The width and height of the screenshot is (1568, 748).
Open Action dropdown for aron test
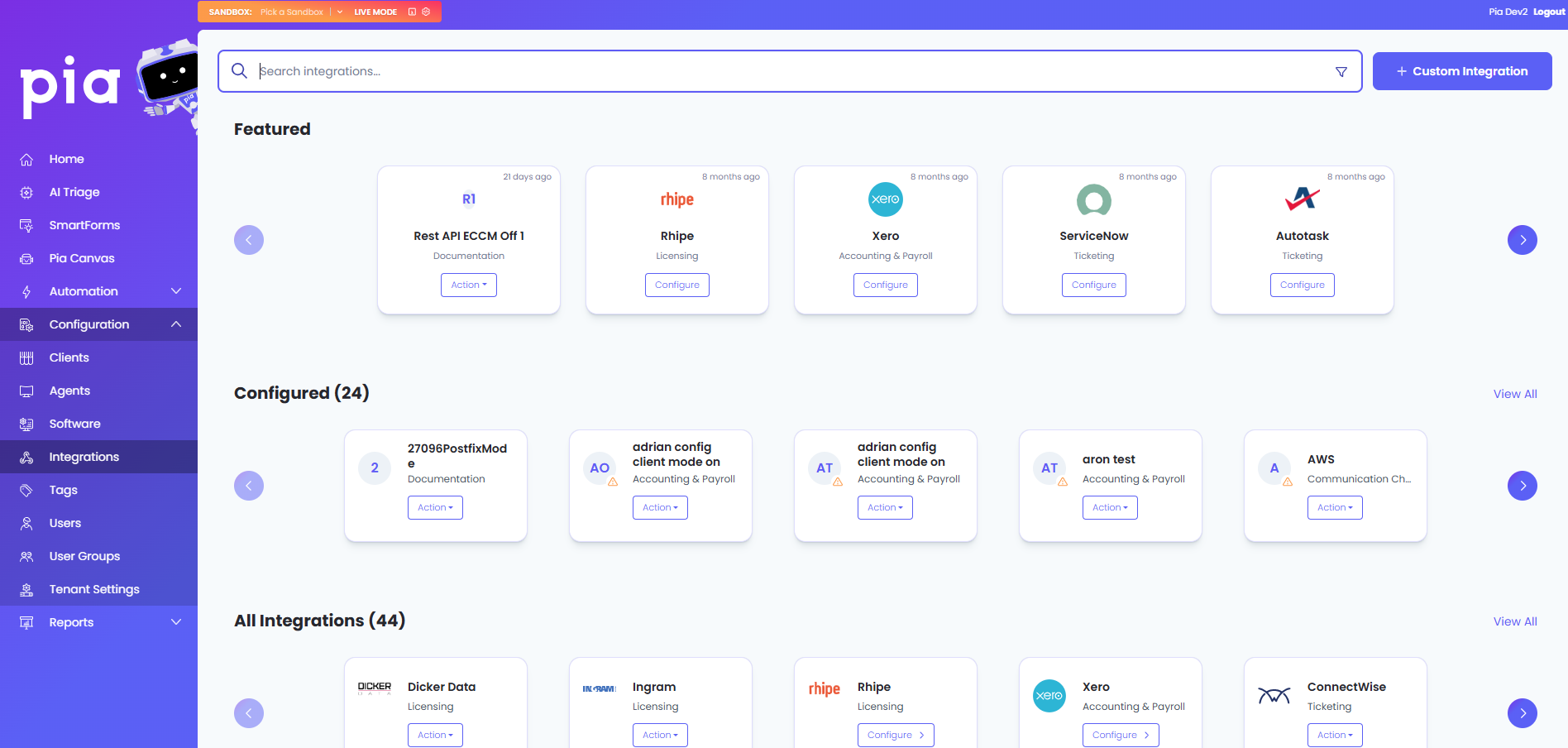pyautogui.click(x=1110, y=507)
